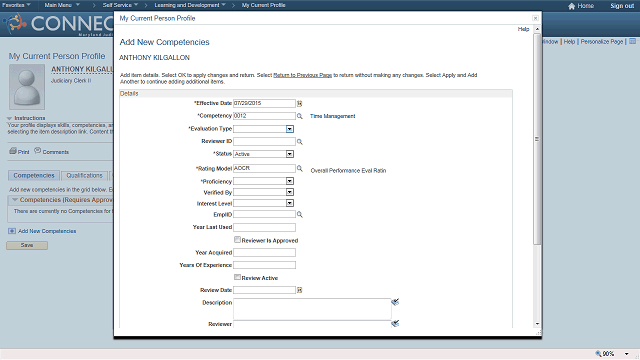640x360 pixels.
Task: Click the Year Last Used field
Action: point(264,227)
